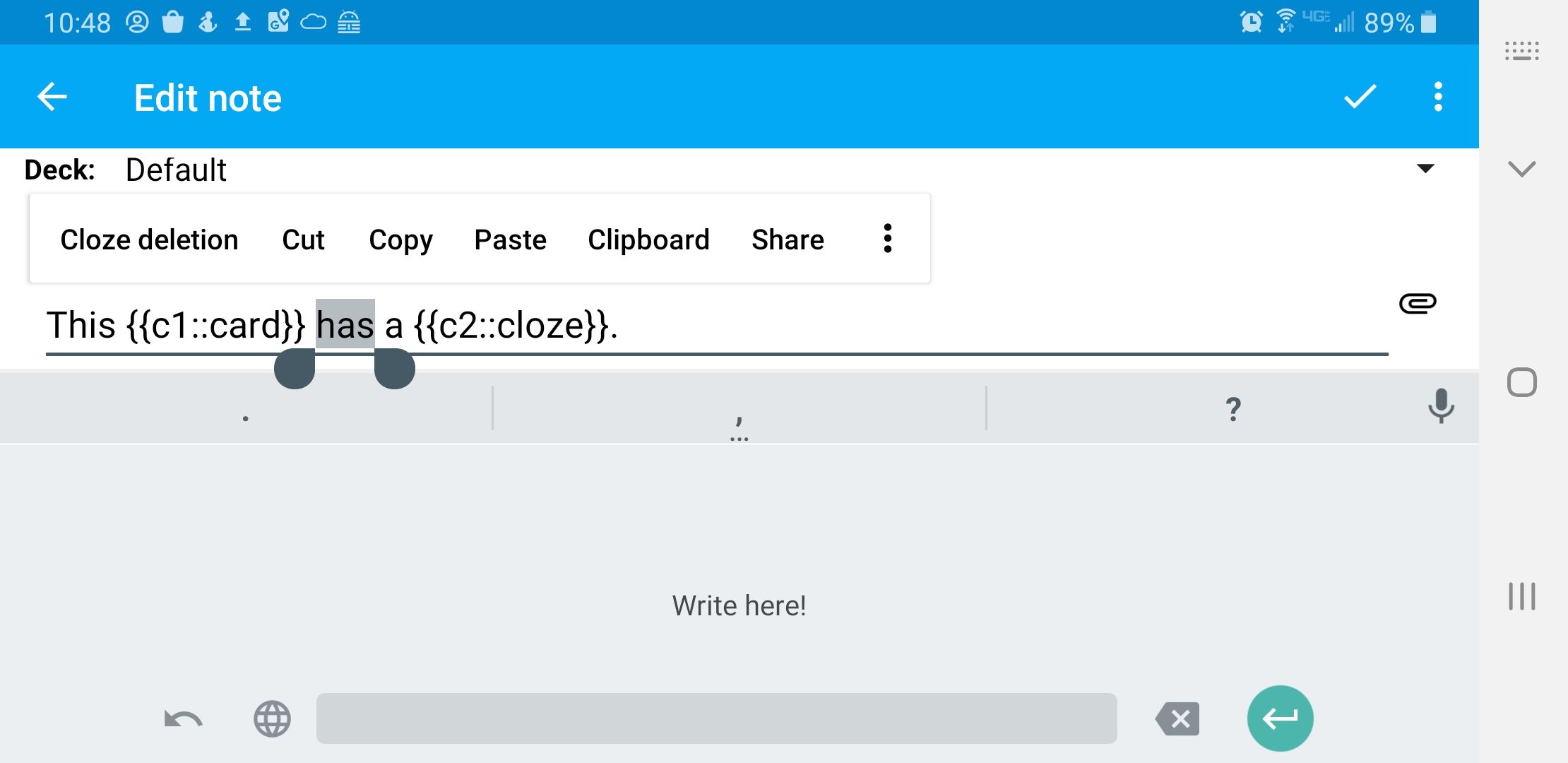Open the app bar overflow menu

coord(1436,97)
